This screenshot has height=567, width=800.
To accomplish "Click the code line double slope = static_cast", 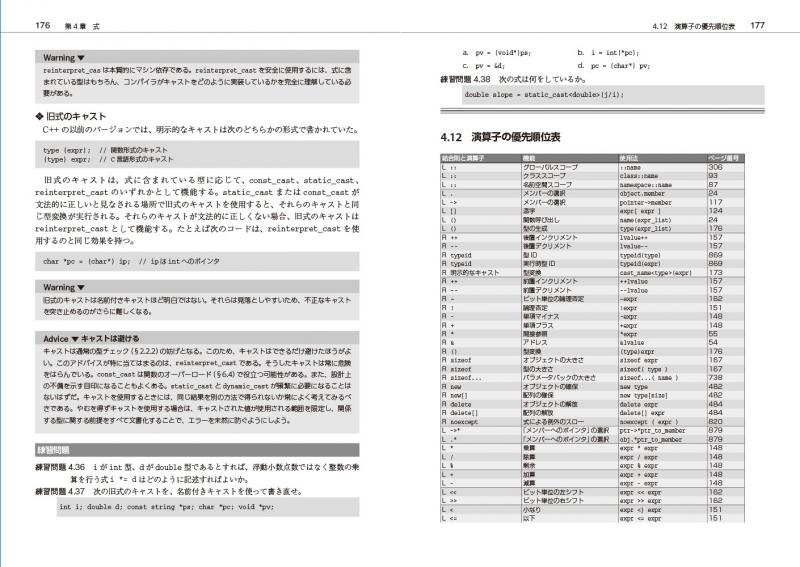I will 544,95.
